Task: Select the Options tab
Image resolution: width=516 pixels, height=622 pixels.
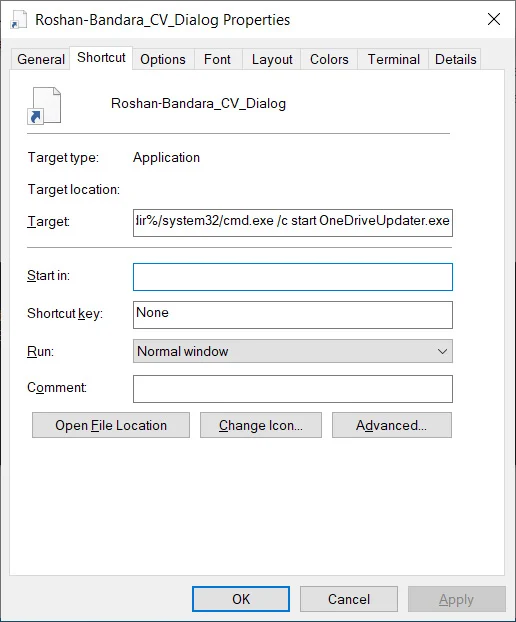Action: click(163, 60)
